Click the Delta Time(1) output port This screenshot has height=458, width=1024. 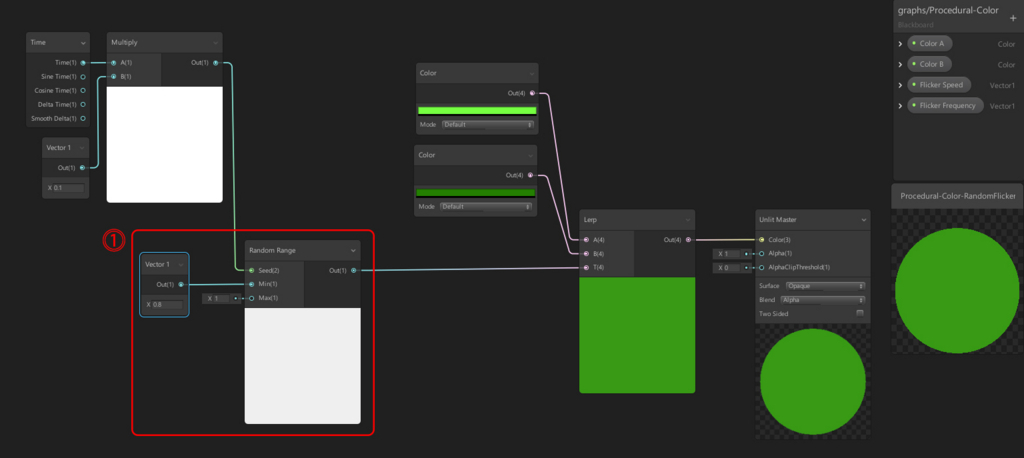83,105
